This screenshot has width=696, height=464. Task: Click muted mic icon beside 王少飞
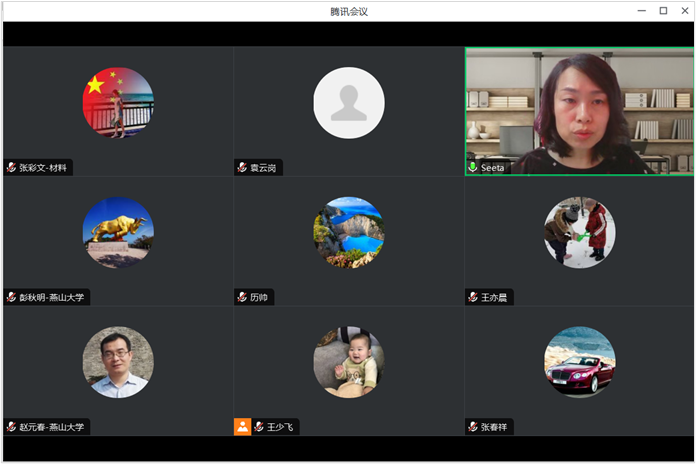pos(259,427)
